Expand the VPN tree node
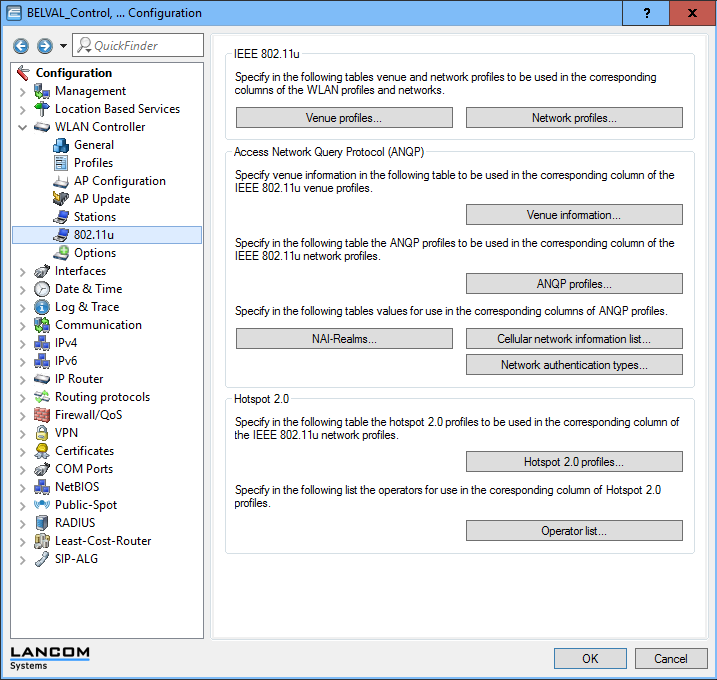Viewport: 717px width, 680px height. 22,434
